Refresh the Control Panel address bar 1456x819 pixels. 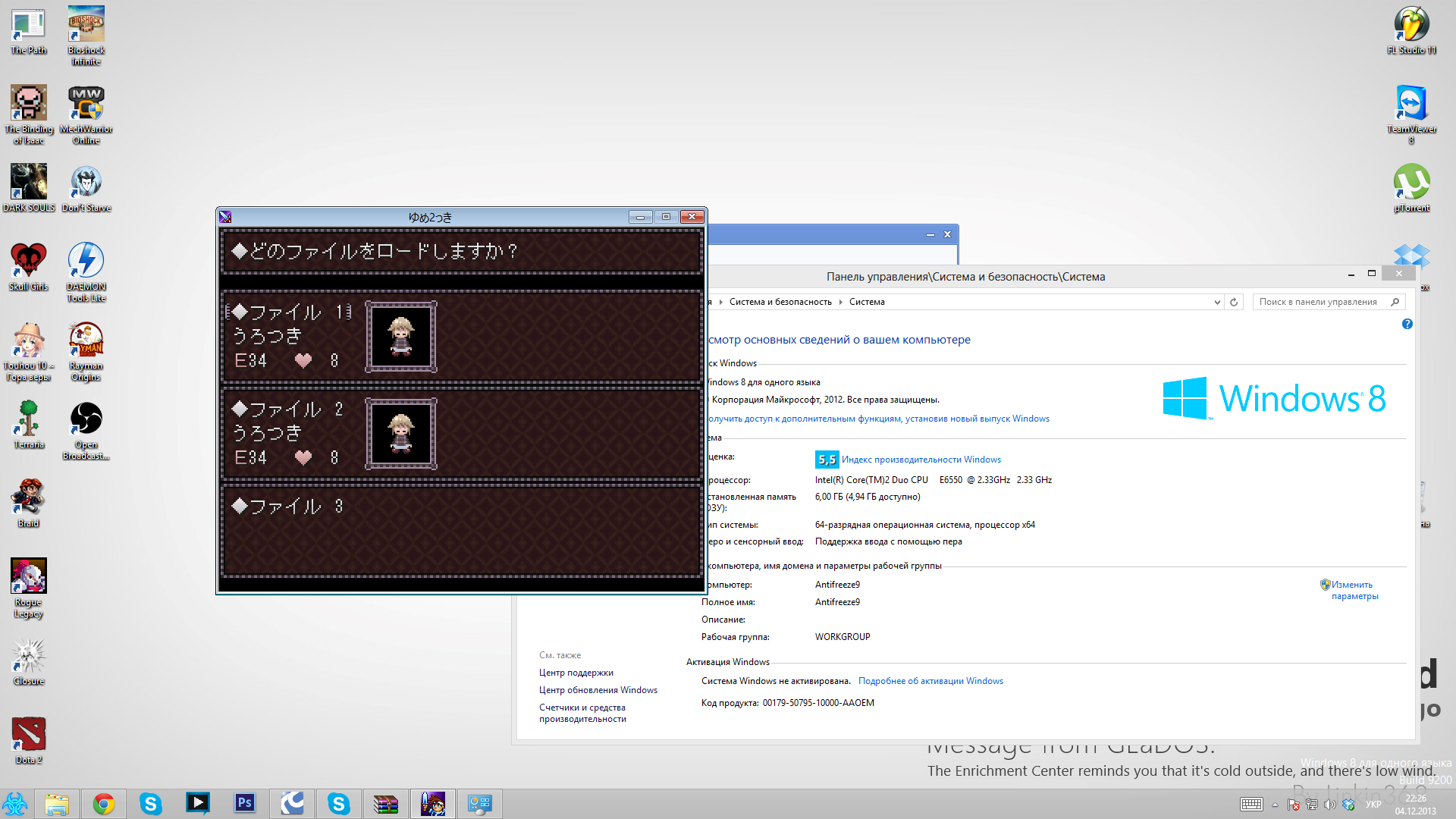(x=1234, y=302)
